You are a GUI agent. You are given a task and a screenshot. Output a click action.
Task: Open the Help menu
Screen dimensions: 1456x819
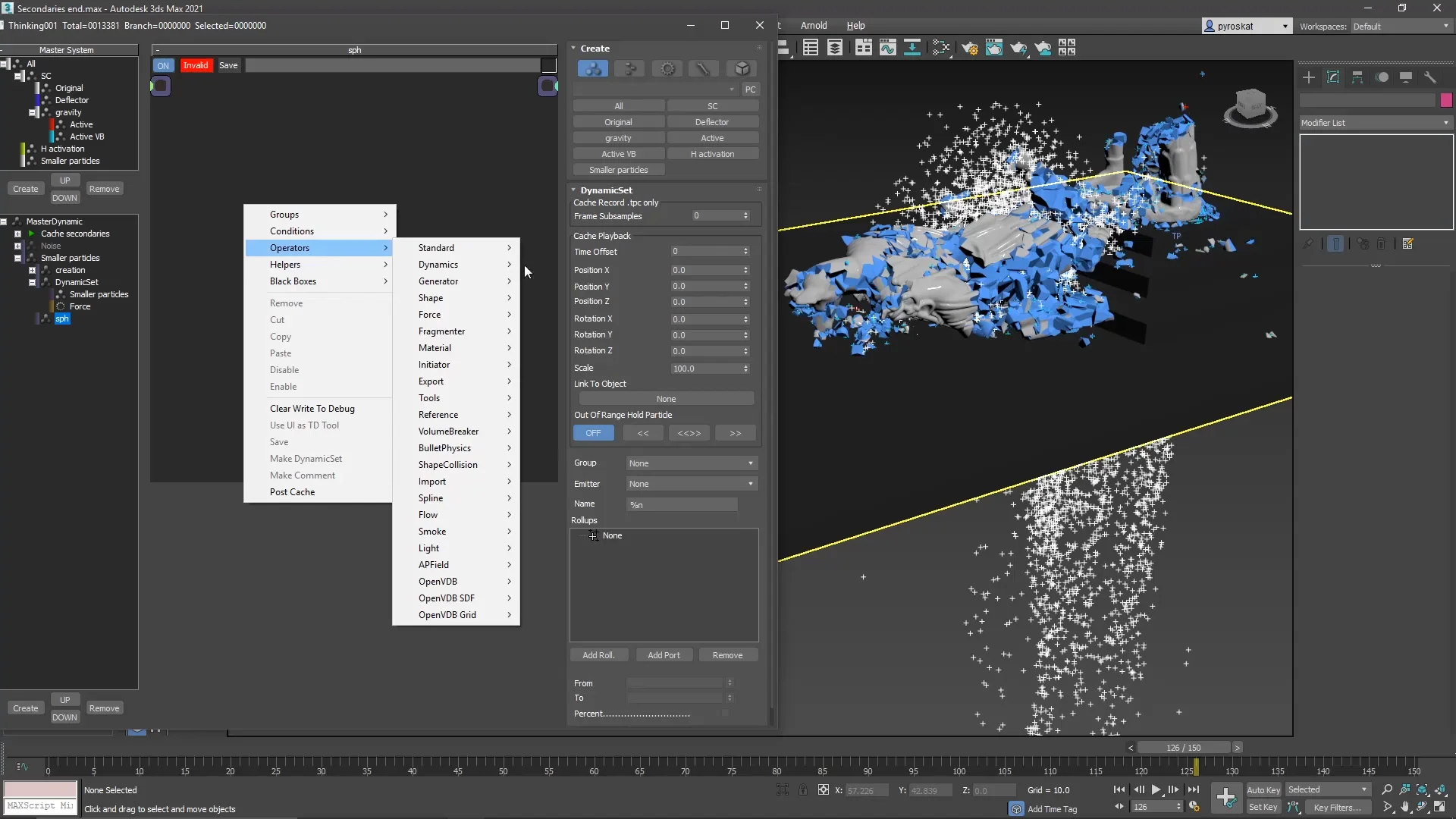click(855, 26)
